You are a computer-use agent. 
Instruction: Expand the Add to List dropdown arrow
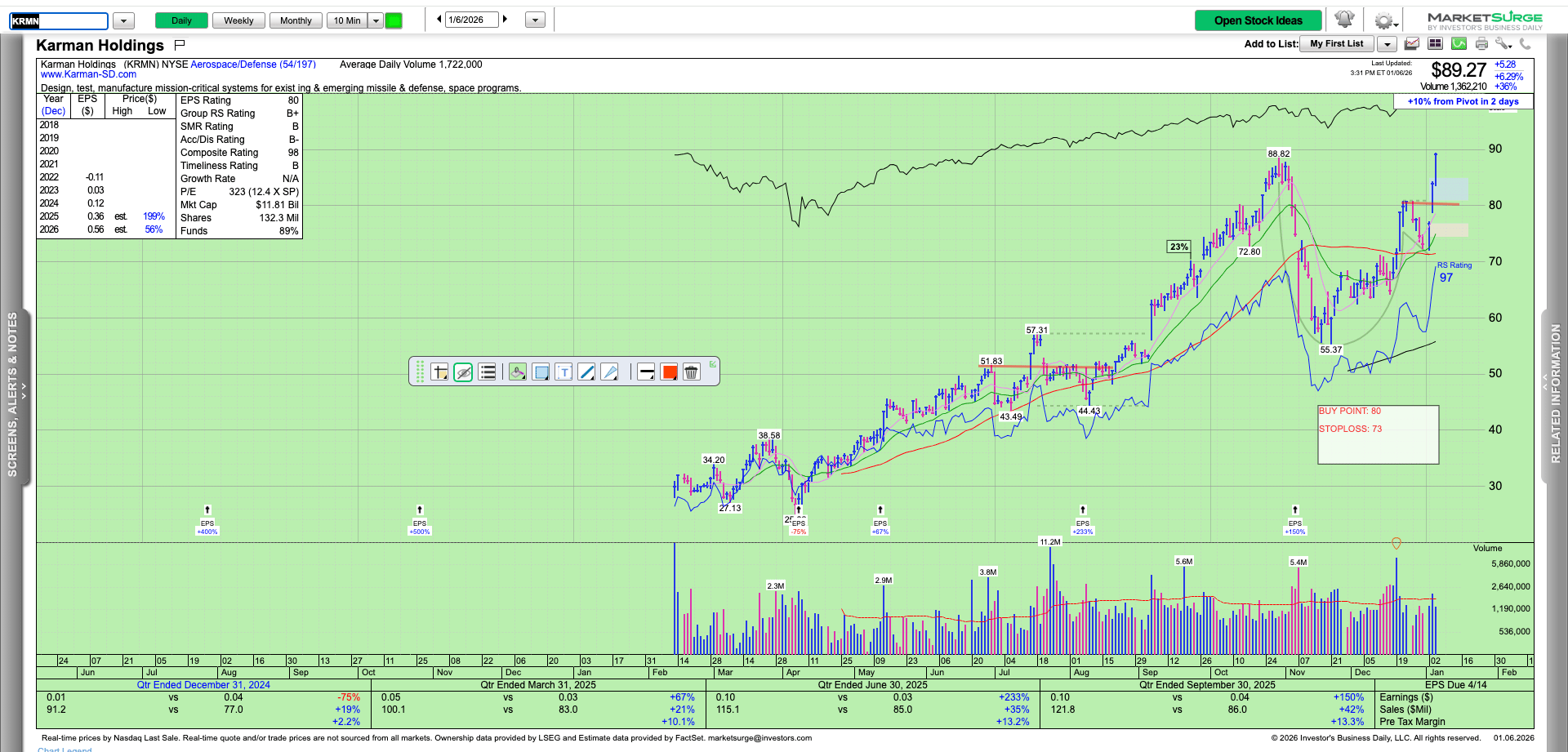(1387, 44)
